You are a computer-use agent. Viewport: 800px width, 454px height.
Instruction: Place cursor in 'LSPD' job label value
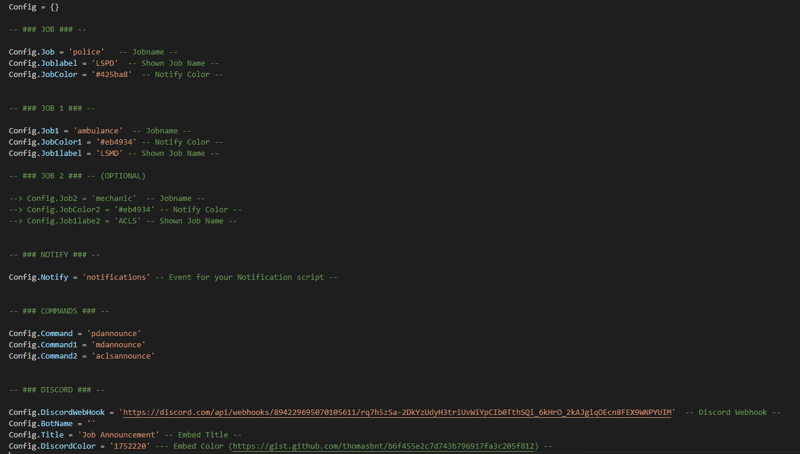coord(105,63)
